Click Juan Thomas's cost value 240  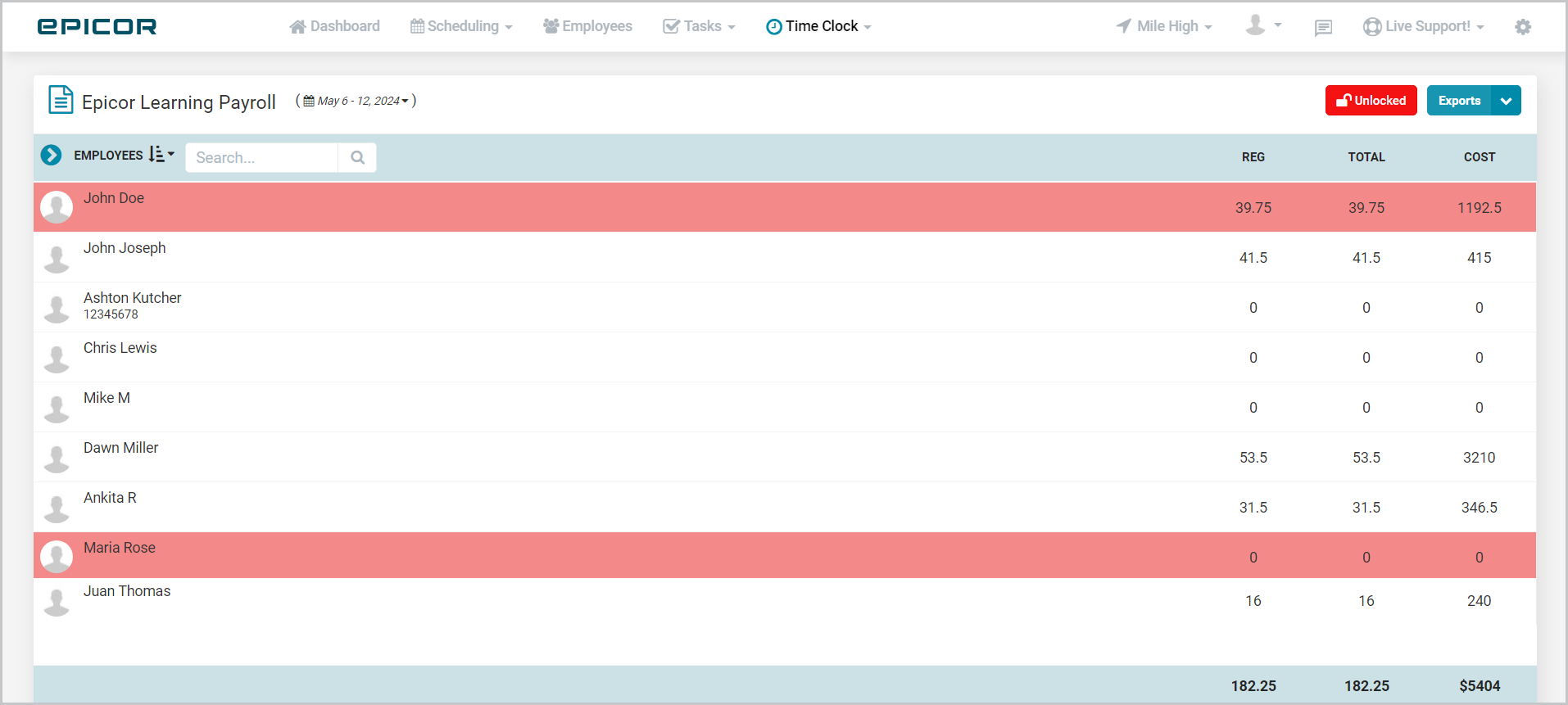[1480, 601]
